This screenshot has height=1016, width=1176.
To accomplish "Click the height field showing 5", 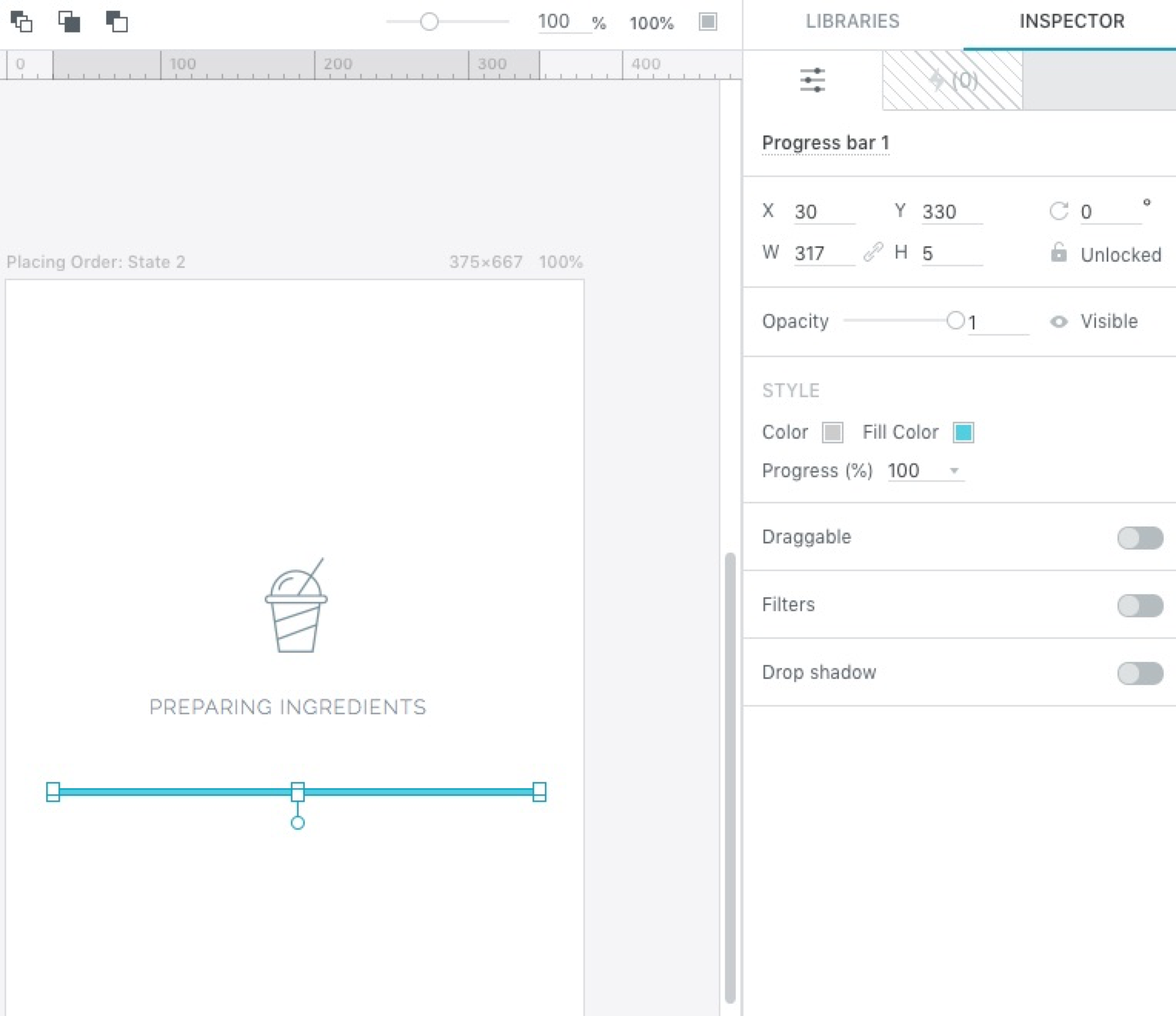I will click(952, 253).
